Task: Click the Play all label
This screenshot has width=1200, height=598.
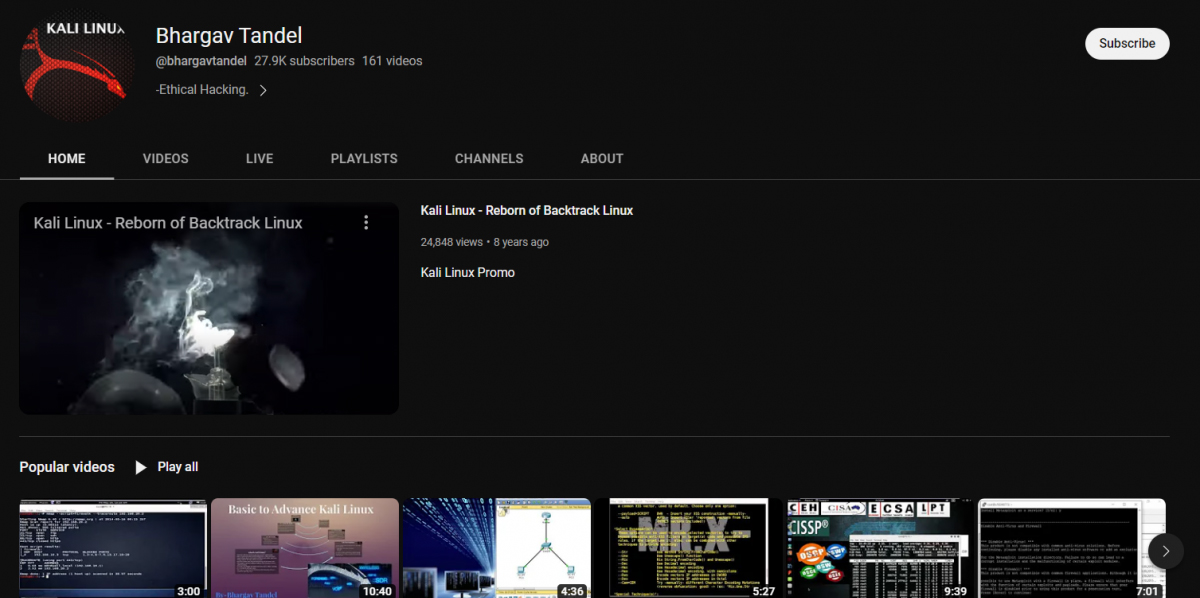Action: 178,467
